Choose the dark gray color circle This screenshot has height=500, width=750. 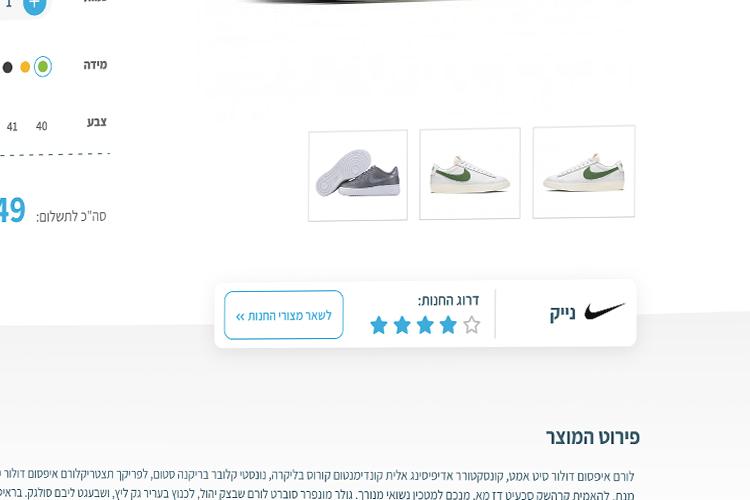coord(7,67)
